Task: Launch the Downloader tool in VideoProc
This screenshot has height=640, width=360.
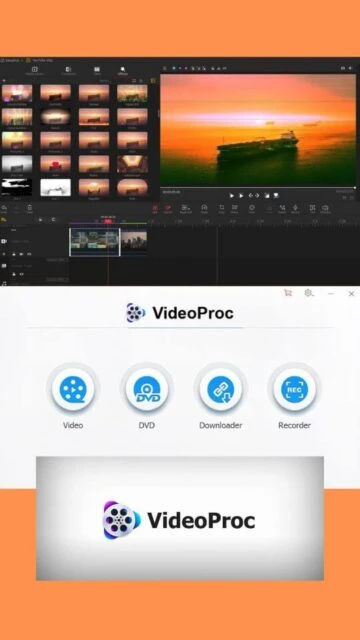Action: coord(220,389)
